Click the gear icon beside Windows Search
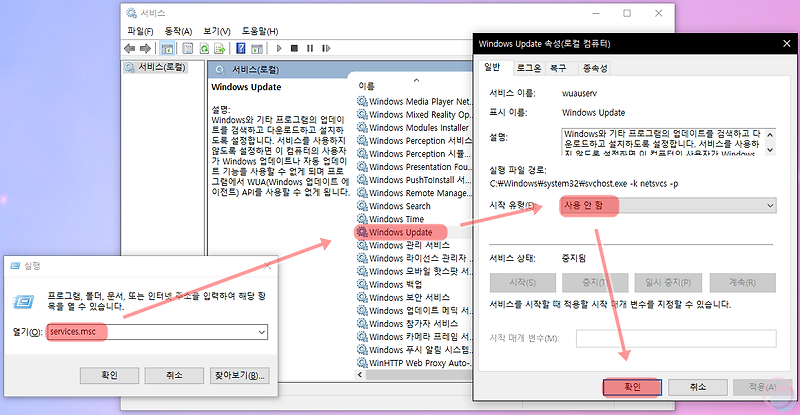800x415 pixels. click(x=362, y=206)
